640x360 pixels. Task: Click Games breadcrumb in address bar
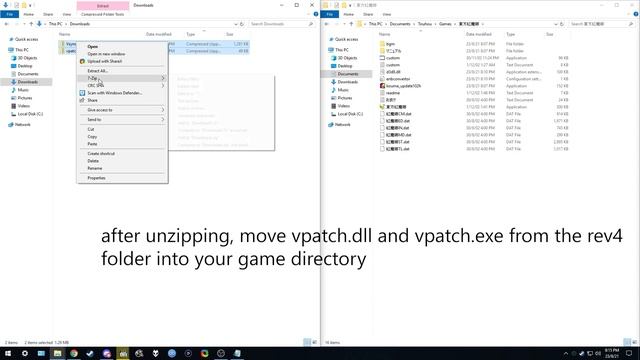445,24
